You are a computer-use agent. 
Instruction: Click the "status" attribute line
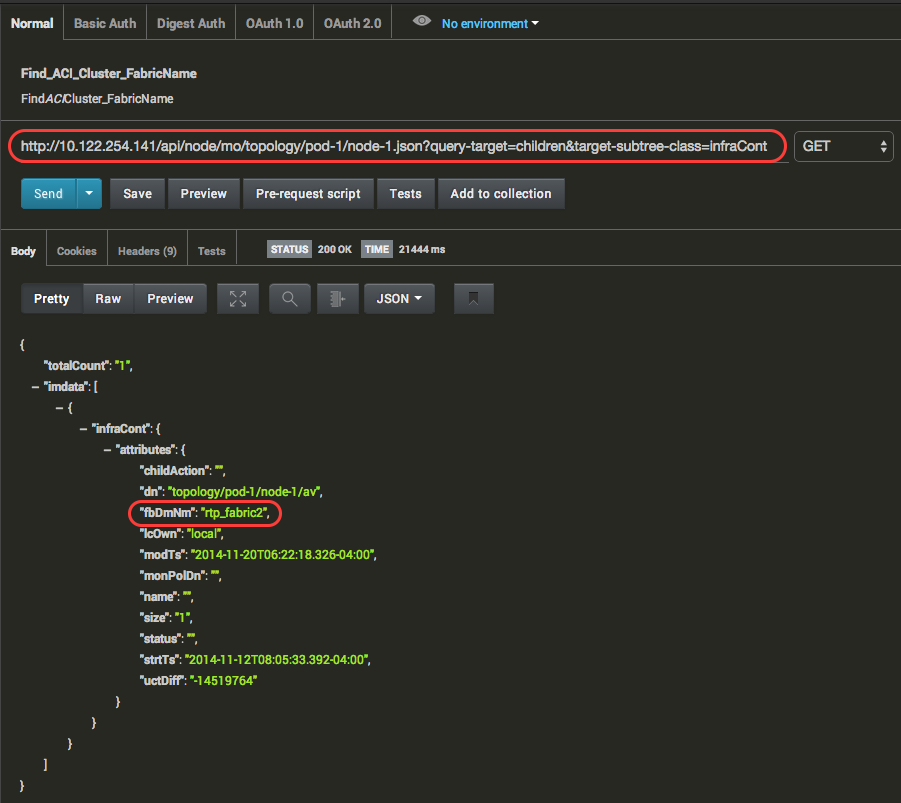tap(168, 639)
